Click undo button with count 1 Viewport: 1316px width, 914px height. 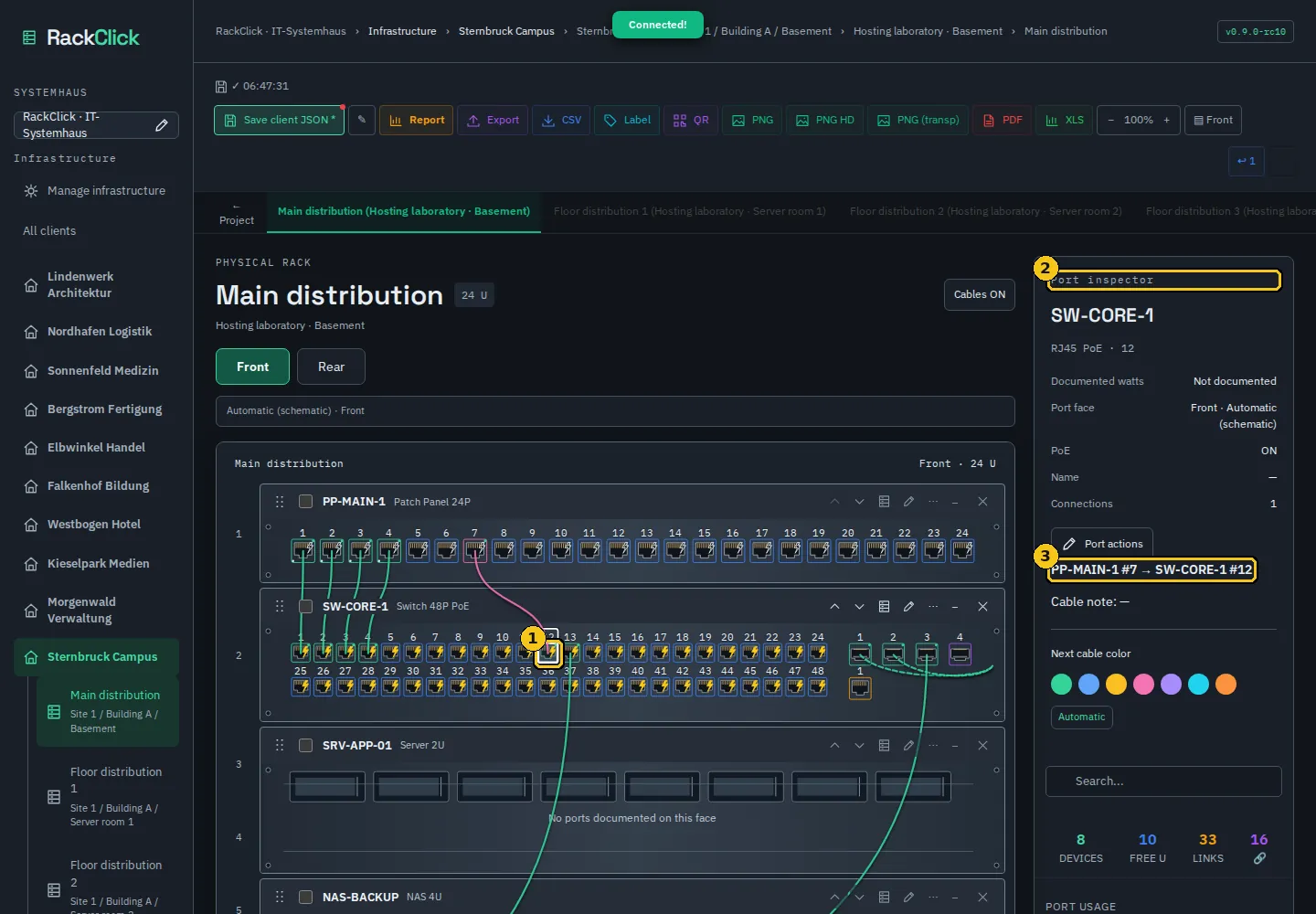tap(1247, 161)
